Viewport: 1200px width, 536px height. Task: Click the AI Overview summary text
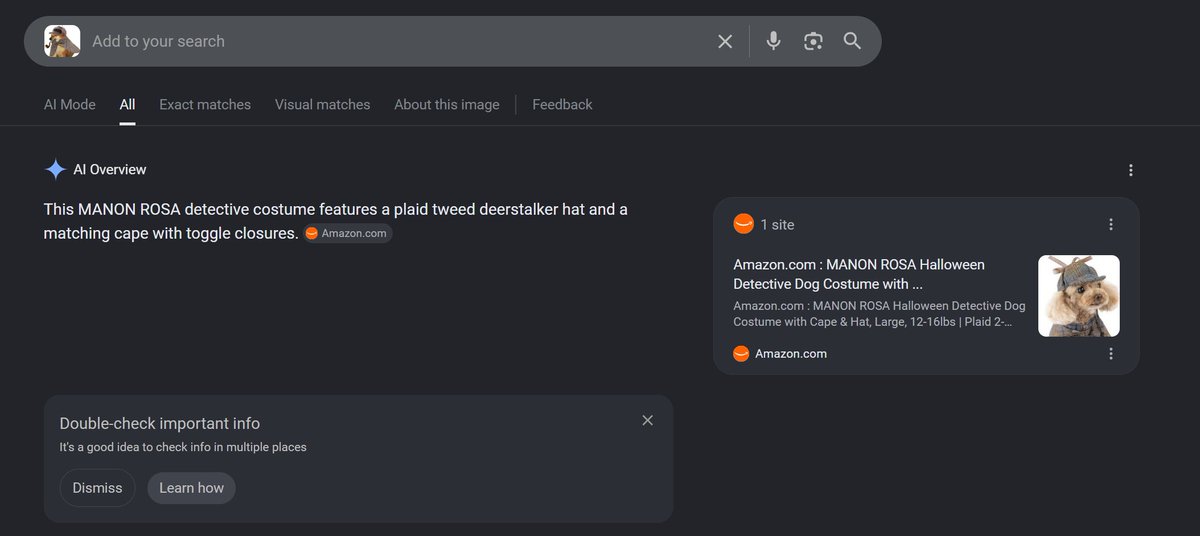click(336, 221)
